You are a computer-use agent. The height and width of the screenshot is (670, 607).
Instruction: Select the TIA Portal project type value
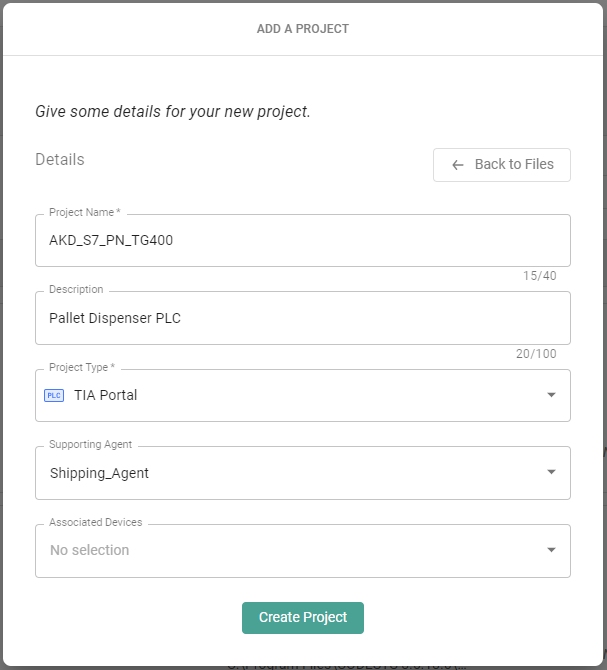tap(106, 395)
